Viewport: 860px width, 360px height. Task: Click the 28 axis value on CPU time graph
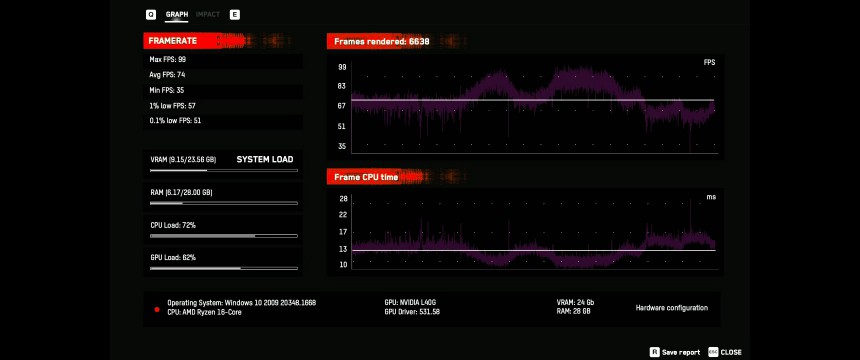click(x=343, y=199)
